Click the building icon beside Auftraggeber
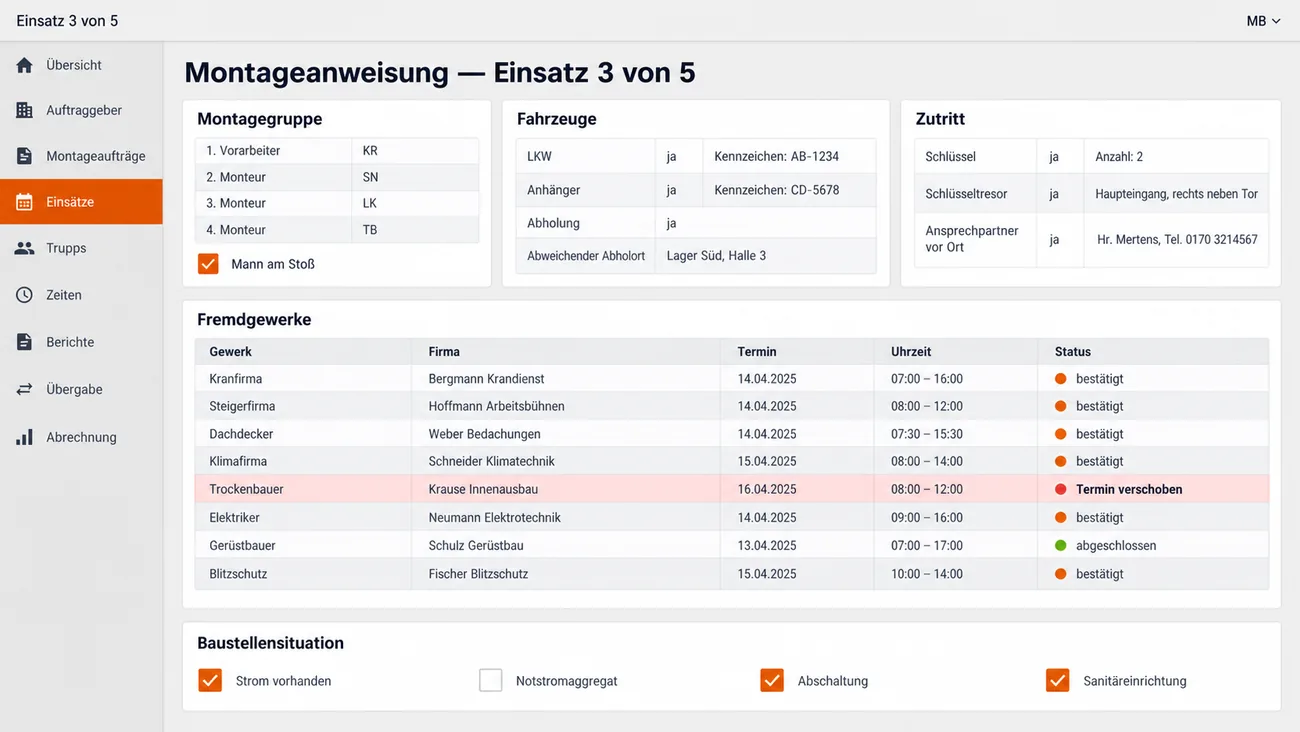 click(24, 110)
